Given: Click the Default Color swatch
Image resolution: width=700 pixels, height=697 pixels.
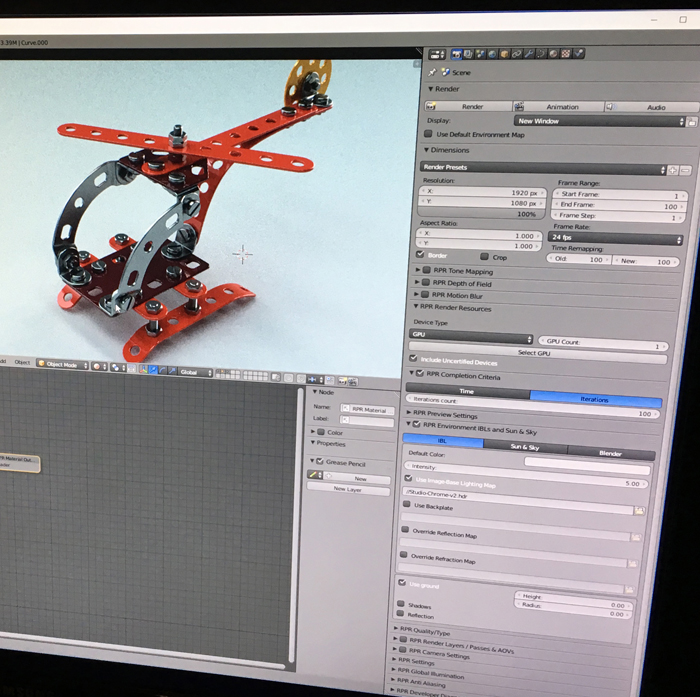Looking at the screenshot, I should pyautogui.click(x=586, y=461).
